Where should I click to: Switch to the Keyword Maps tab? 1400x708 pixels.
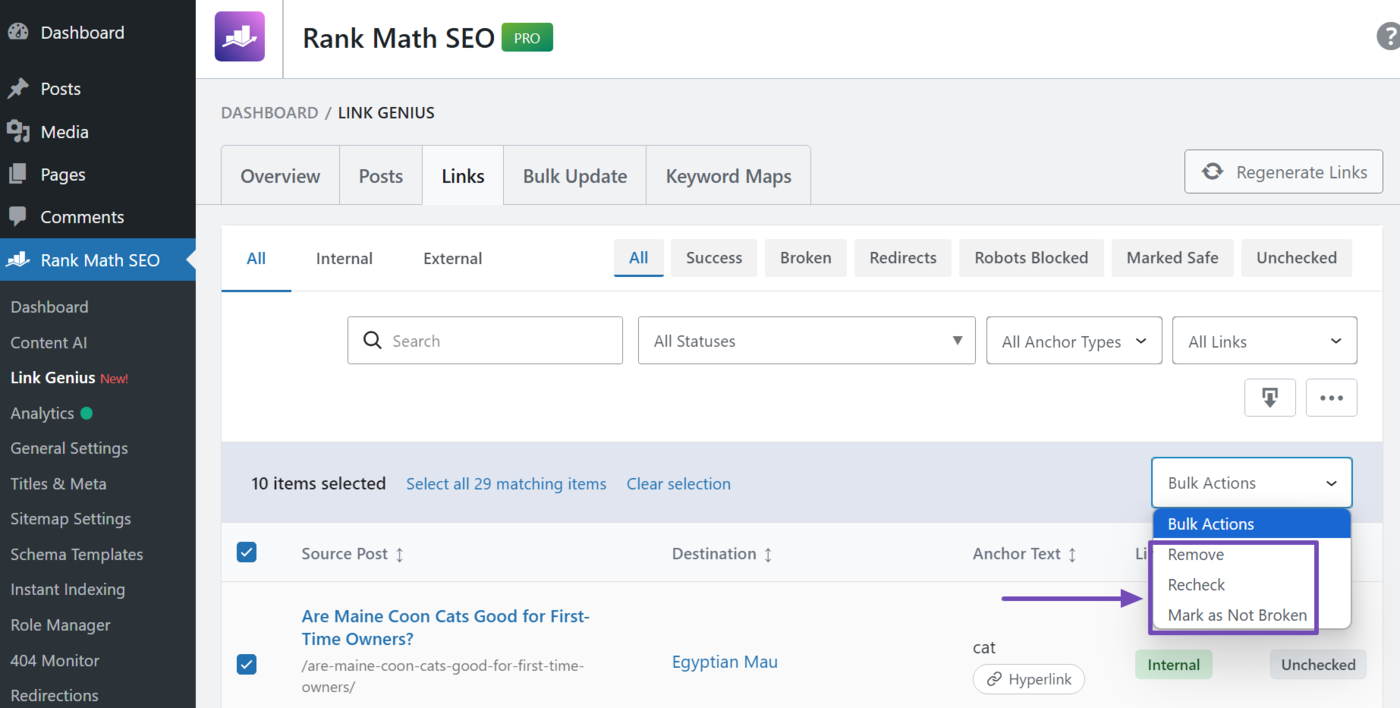tap(728, 176)
